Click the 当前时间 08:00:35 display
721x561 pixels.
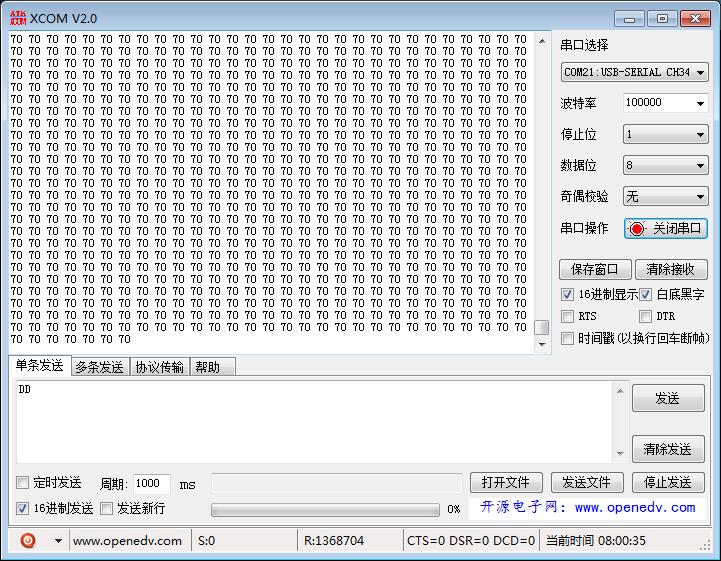coord(596,541)
